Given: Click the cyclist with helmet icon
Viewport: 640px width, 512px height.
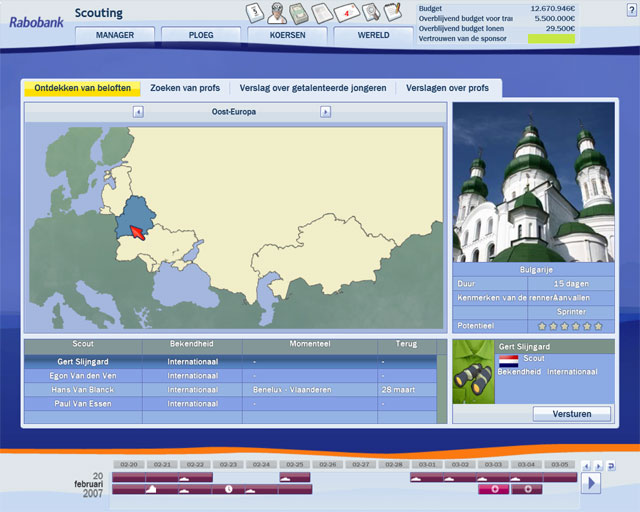Looking at the screenshot, I should coord(277,13).
